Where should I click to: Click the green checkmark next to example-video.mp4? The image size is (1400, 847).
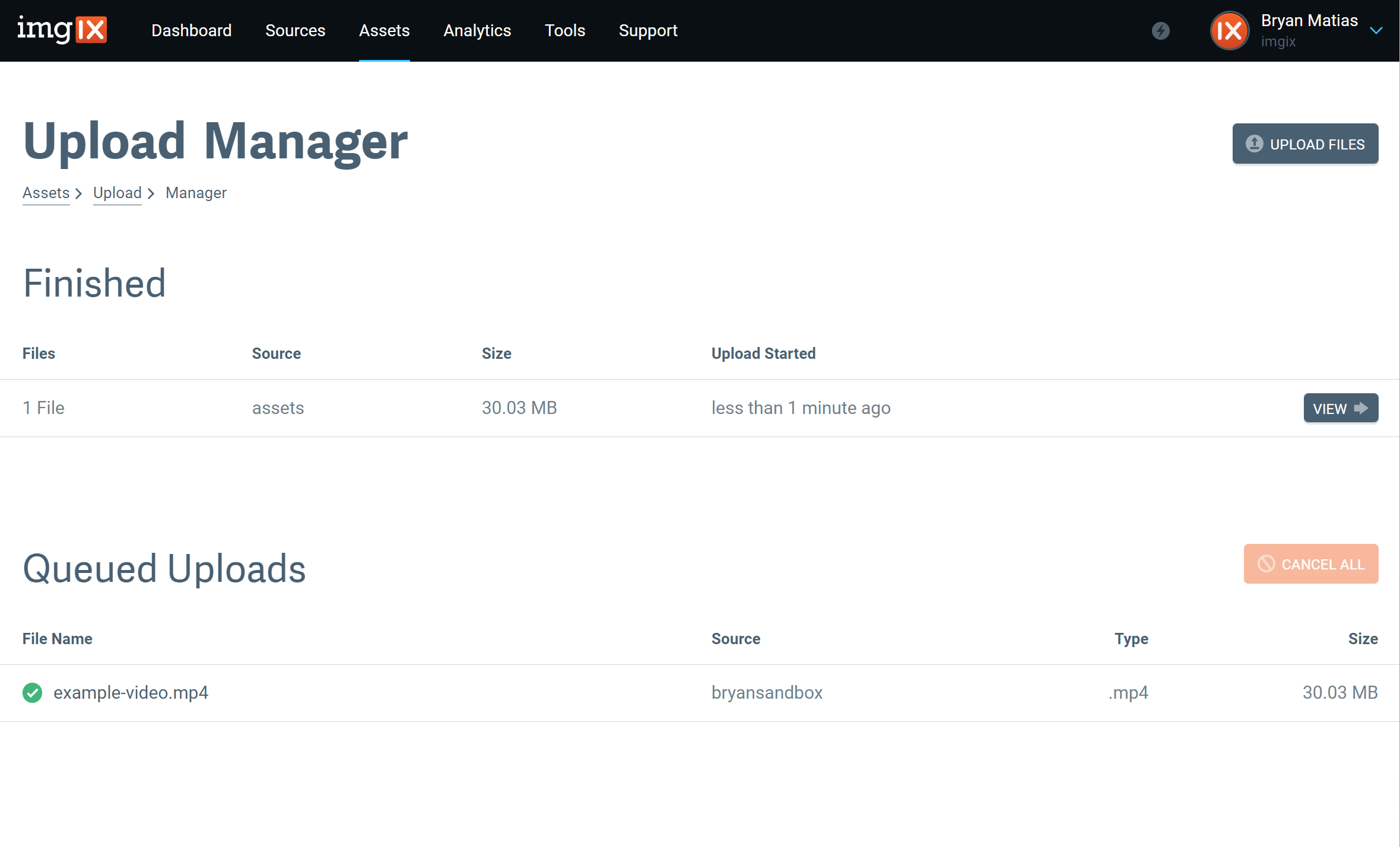32,692
